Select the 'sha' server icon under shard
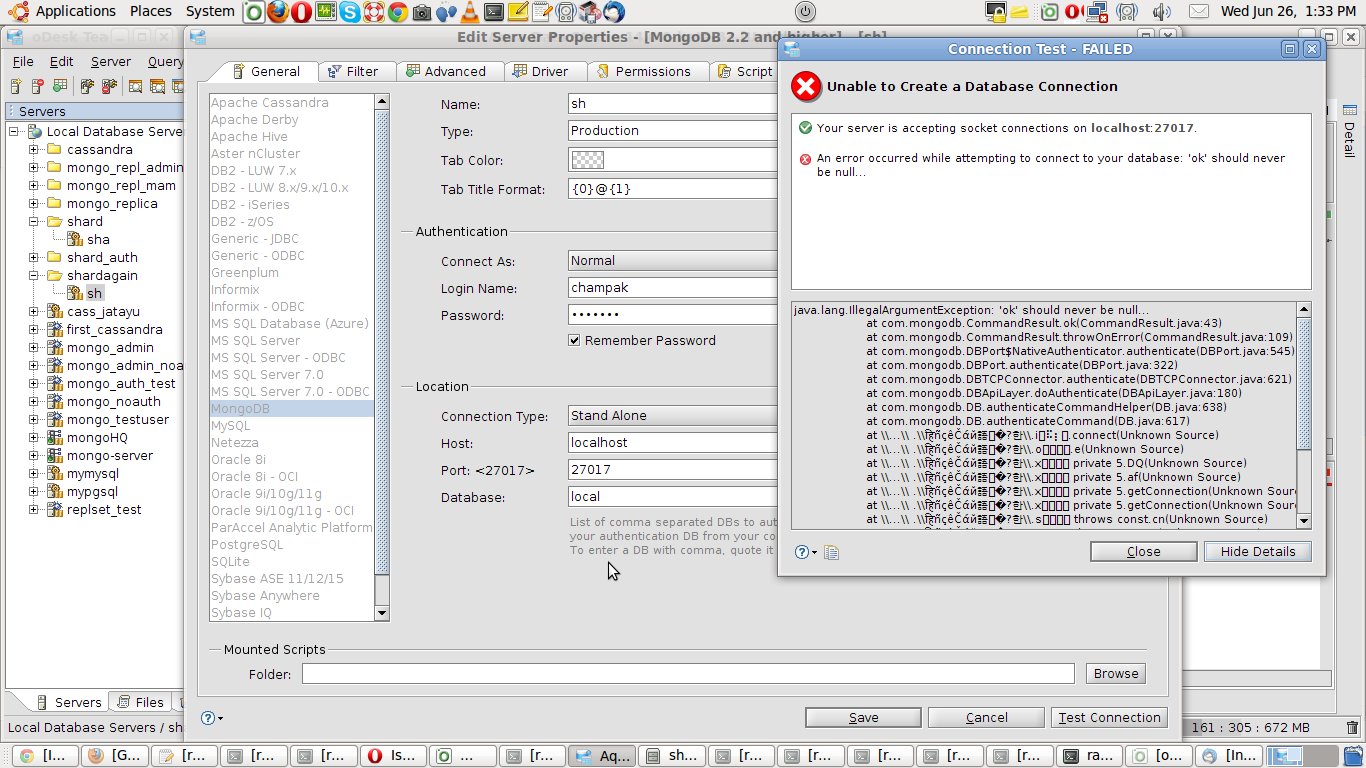The width and height of the screenshot is (1366, 768). pyautogui.click(x=75, y=239)
